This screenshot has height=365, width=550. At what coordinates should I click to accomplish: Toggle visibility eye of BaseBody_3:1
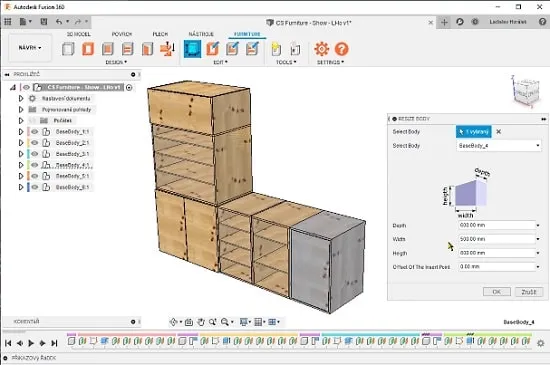click(x=34, y=154)
